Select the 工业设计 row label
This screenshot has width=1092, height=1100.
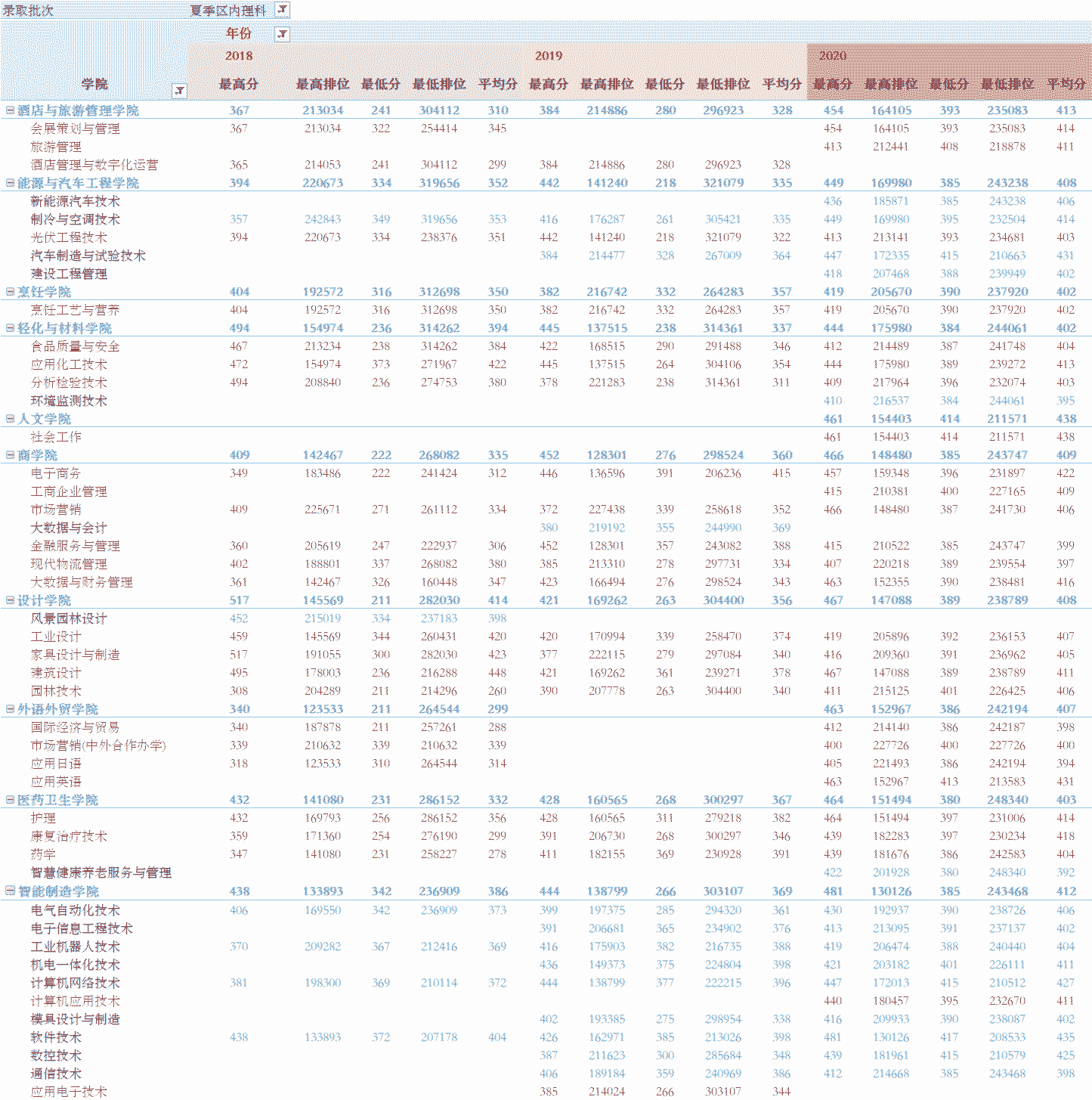[55, 637]
